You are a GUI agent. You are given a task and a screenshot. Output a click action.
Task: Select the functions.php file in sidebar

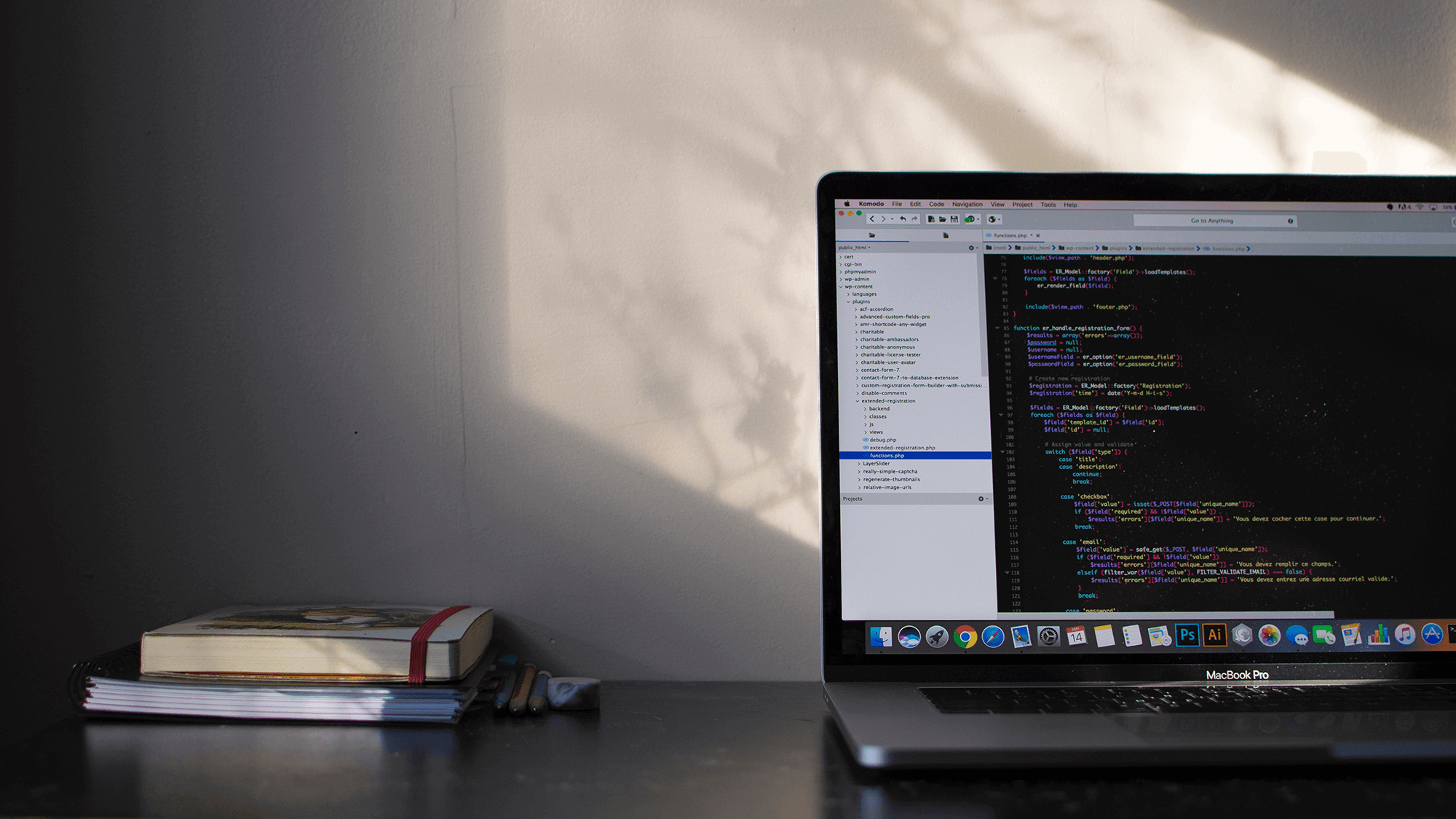click(x=889, y=455)
